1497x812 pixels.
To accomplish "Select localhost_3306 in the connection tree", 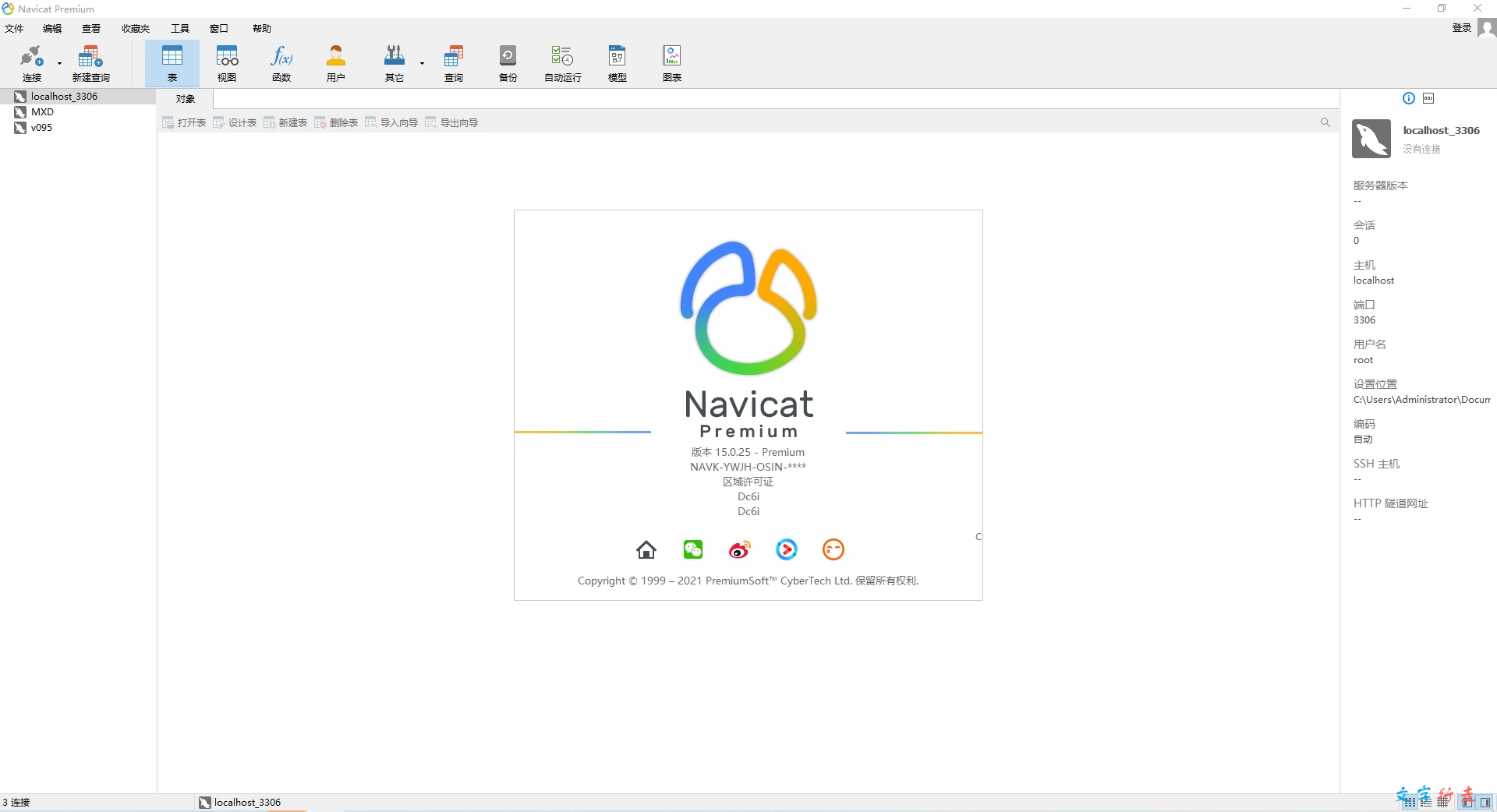I will (78, 97).
